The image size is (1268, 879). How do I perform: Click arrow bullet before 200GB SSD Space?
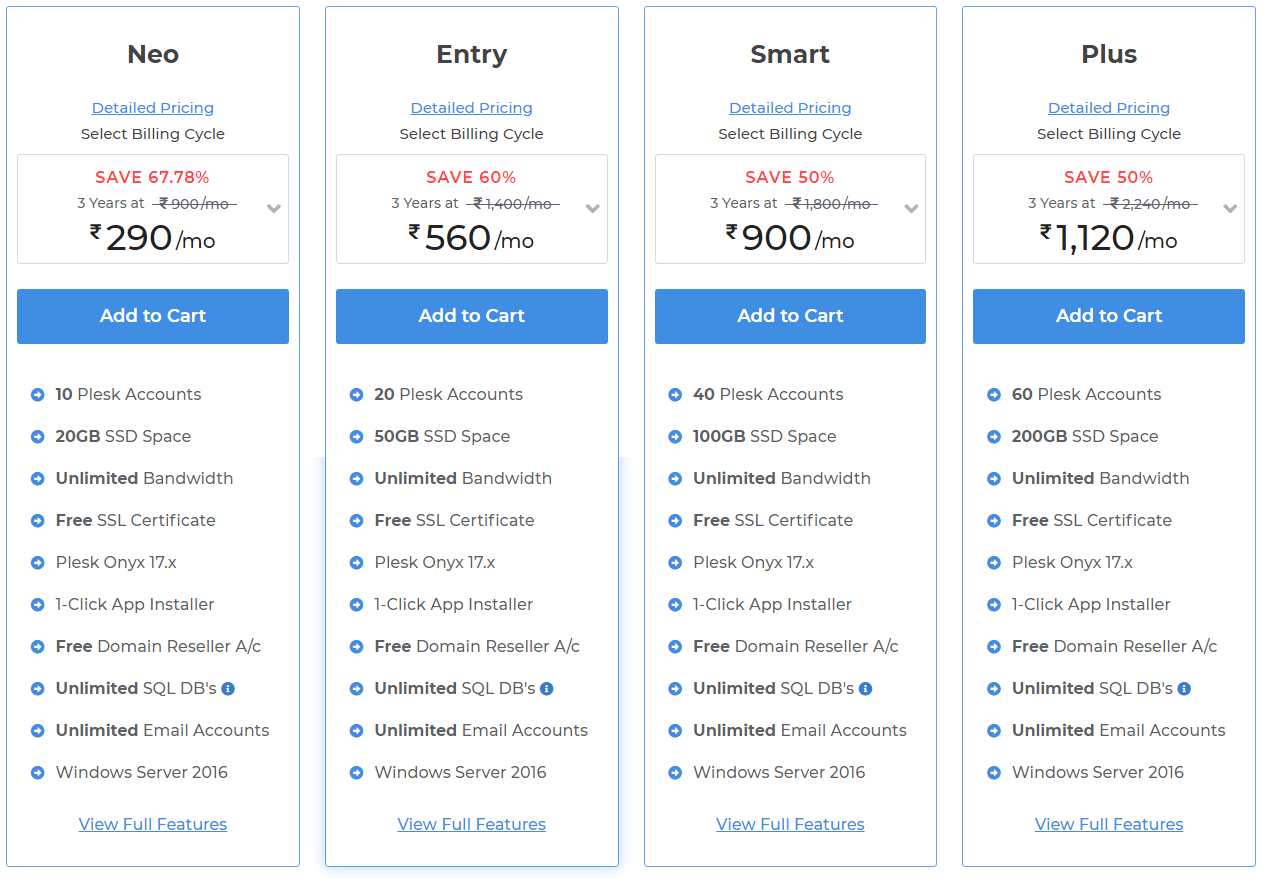tap(994, 437)
